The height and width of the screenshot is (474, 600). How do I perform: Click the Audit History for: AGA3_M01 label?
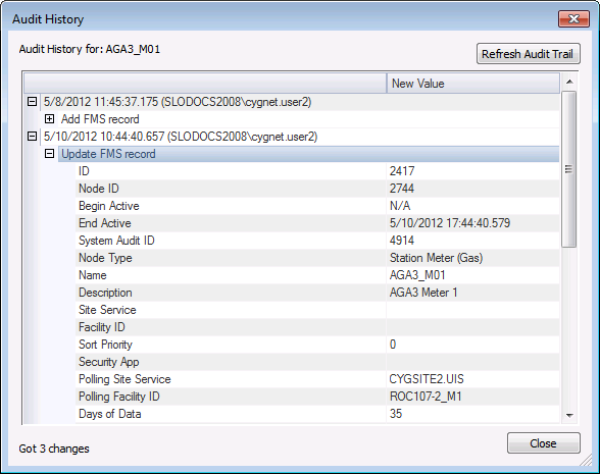coord(90,49)
